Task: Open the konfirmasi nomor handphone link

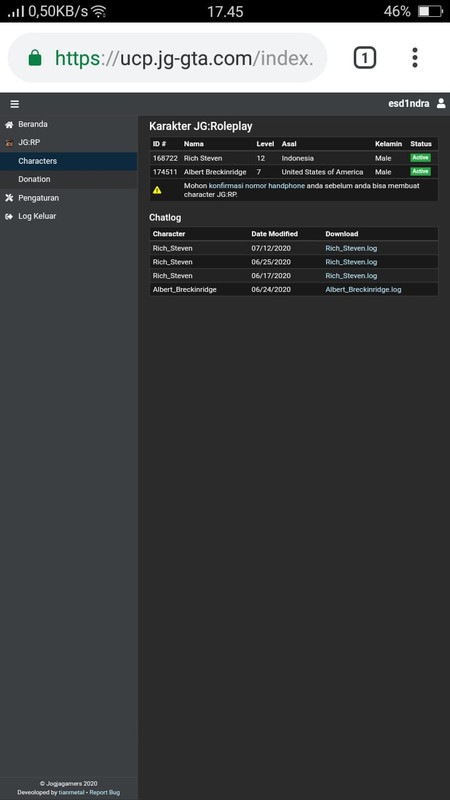Action: [257, 186]
